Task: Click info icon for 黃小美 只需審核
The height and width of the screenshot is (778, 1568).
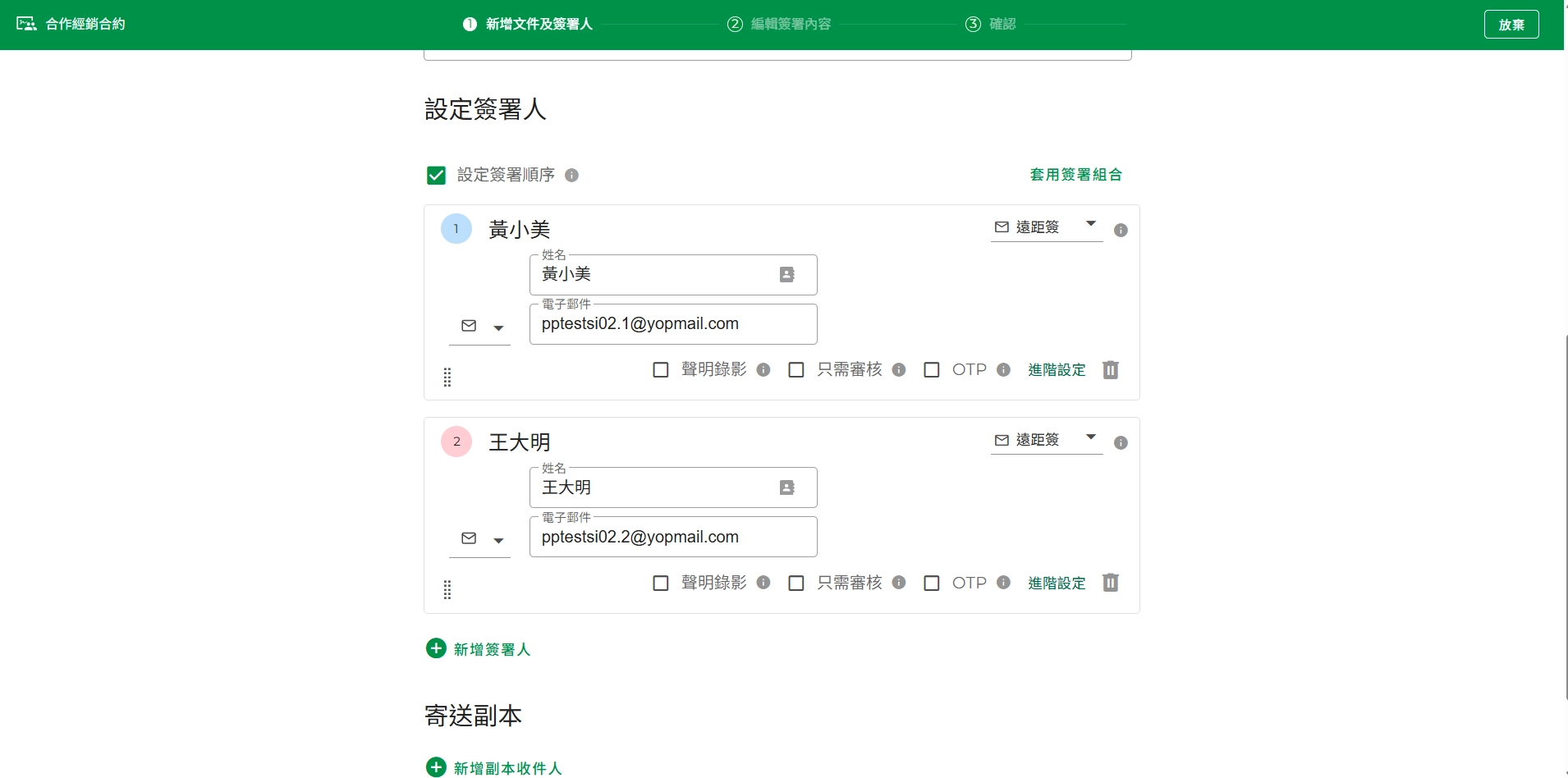Action: click(899, 369)
